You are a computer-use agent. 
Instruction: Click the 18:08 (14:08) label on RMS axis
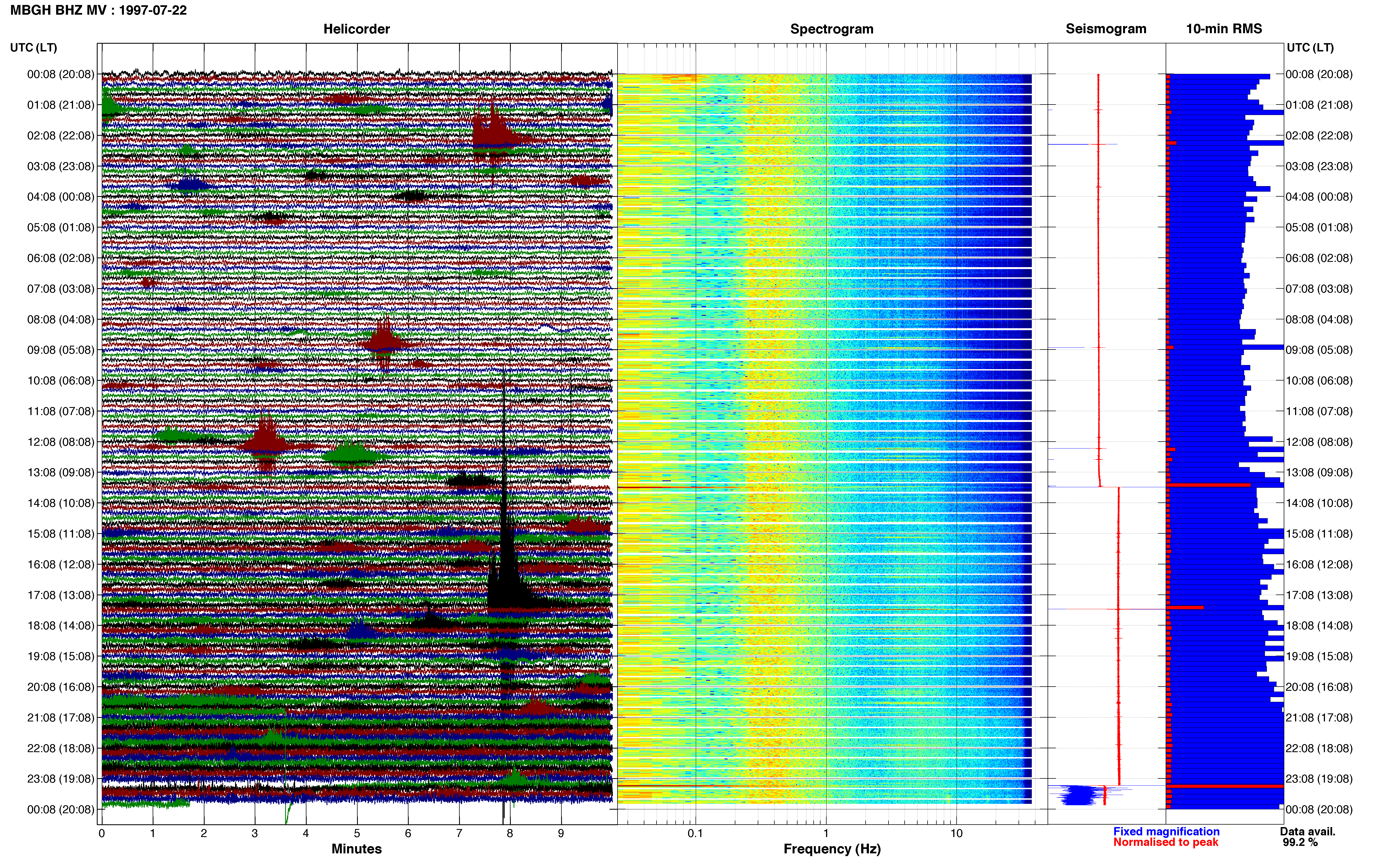1319,626
